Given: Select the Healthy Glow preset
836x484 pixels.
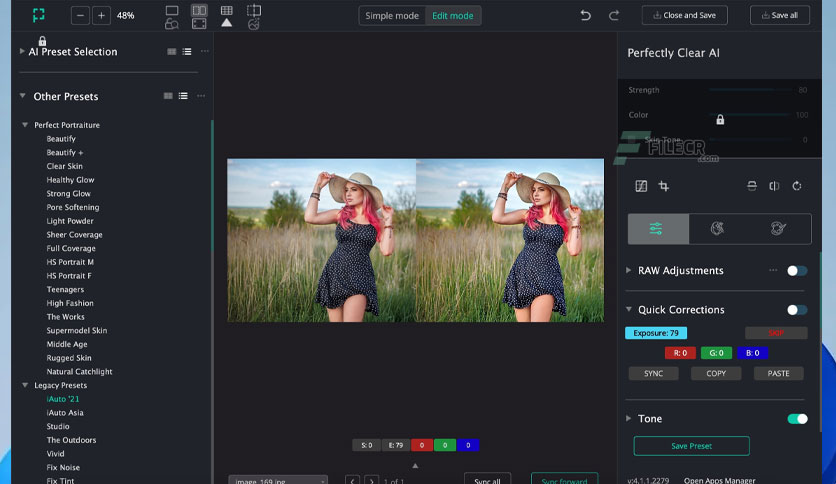Looking at the screenshot, I should coord(70,180).
